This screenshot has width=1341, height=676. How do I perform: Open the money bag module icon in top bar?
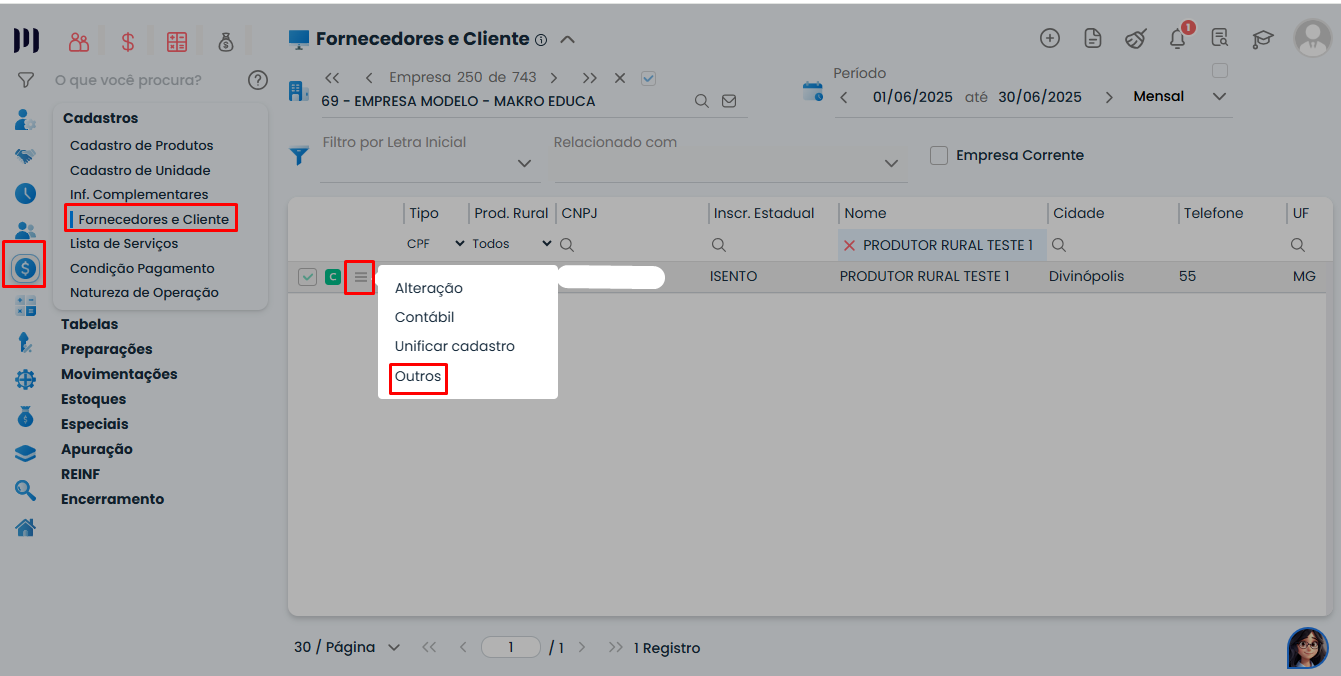(x=226, y=41)
